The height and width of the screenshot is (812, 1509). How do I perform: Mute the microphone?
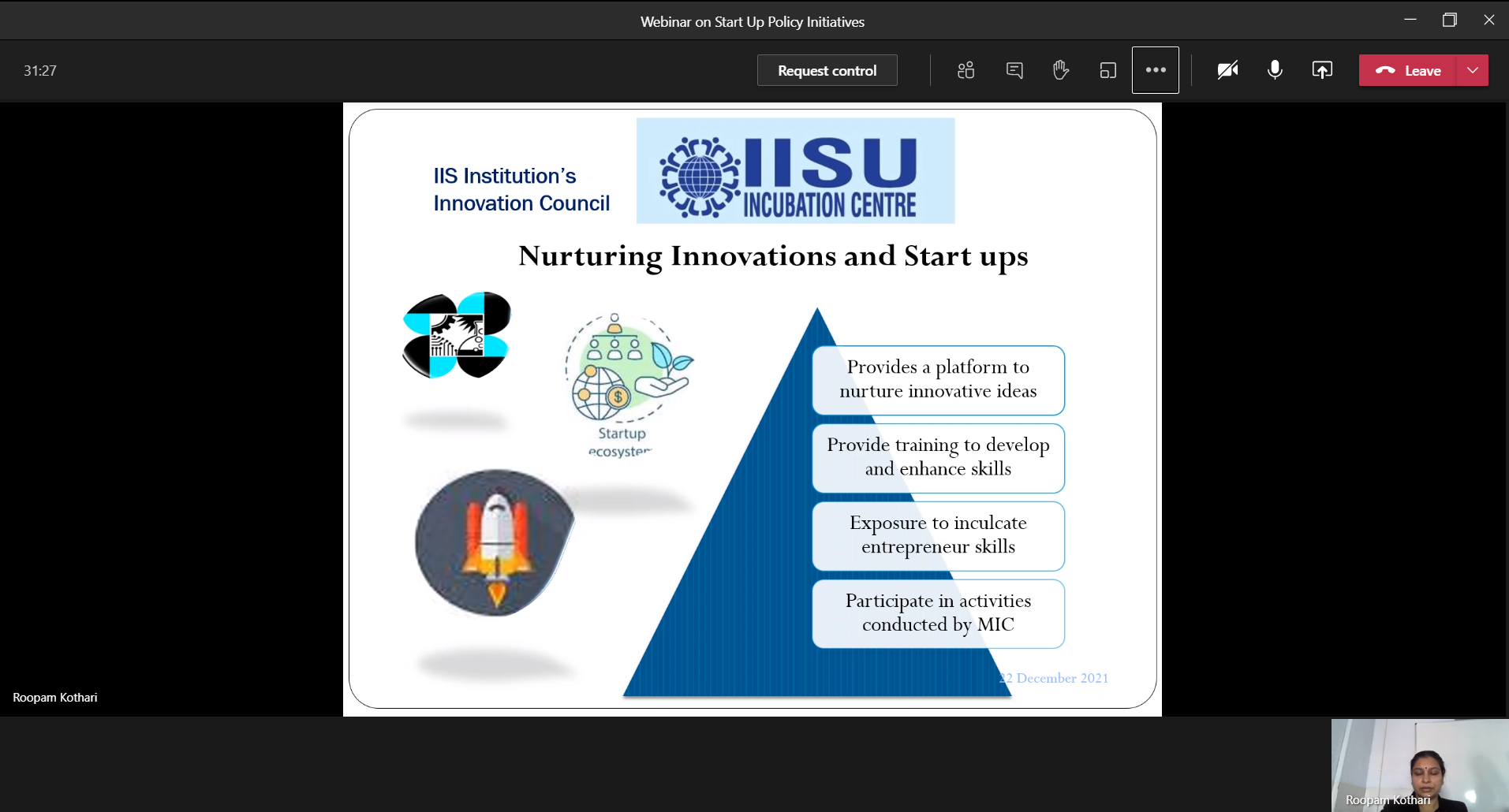[1275, 70]
